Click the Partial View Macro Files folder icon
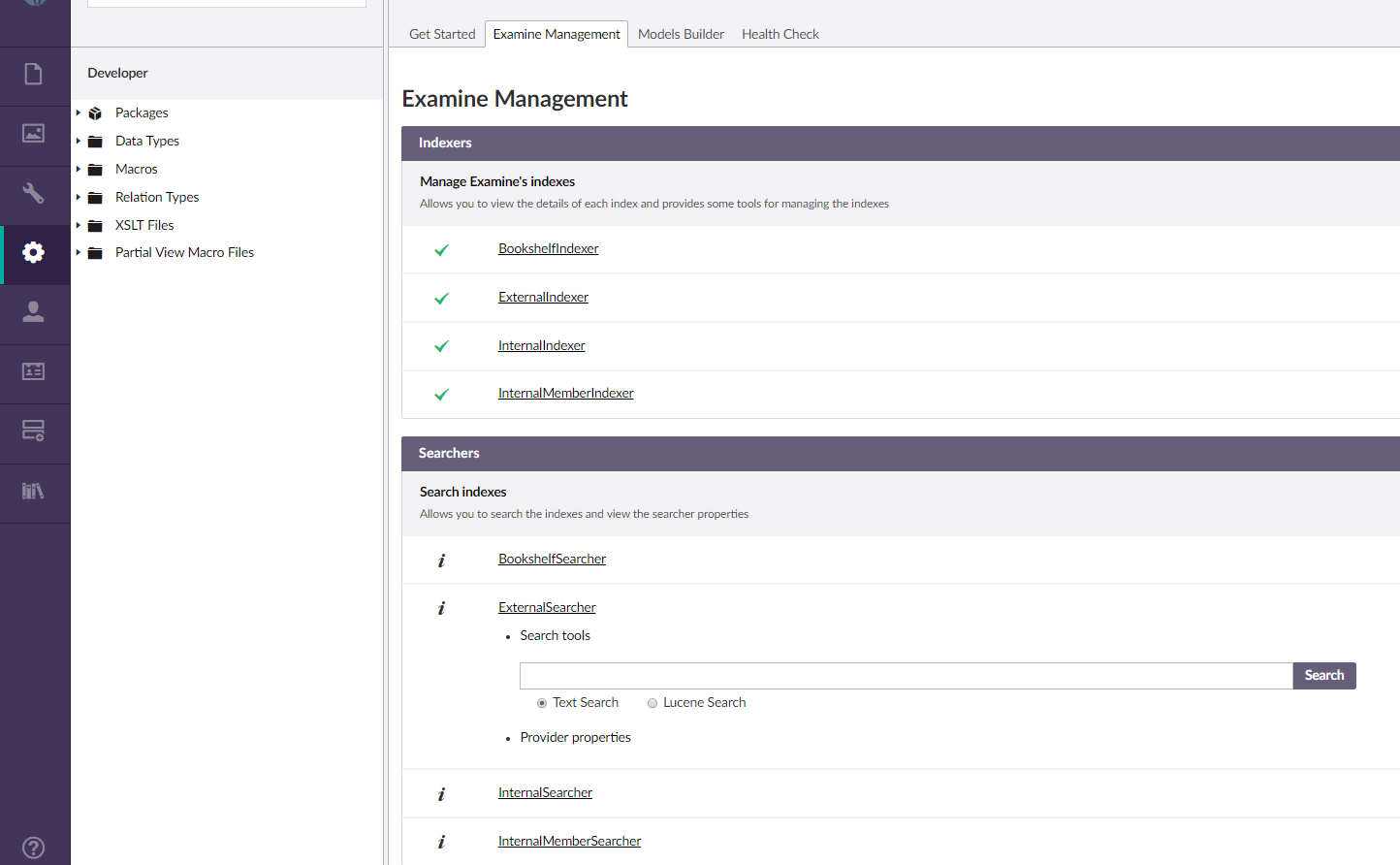Image resolution: width=1400 pixels, height=865 pixels. click(x=95, y=253)
